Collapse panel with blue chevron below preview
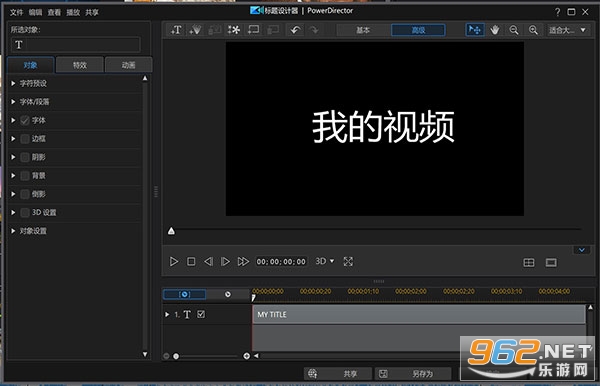The height and width of the screenshot is (386, 600). pyautogui.click(x=582, y=250)
